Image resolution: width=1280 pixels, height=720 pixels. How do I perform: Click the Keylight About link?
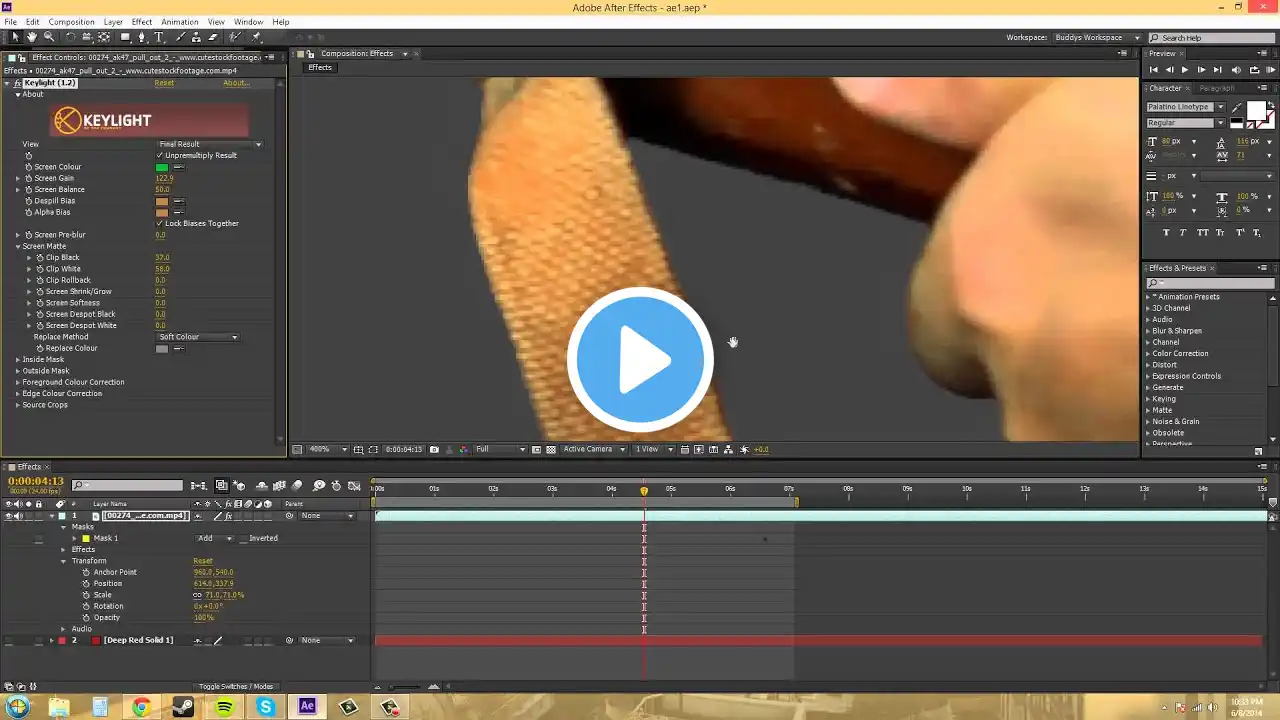(236, 83)
